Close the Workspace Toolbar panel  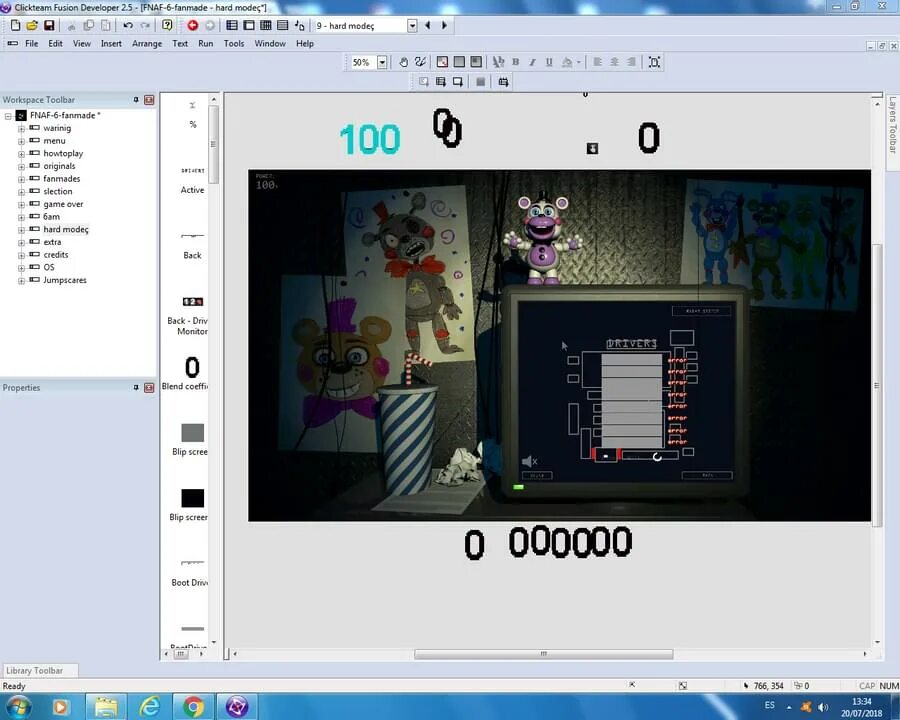pyautogui.click(x=149, y=100)
